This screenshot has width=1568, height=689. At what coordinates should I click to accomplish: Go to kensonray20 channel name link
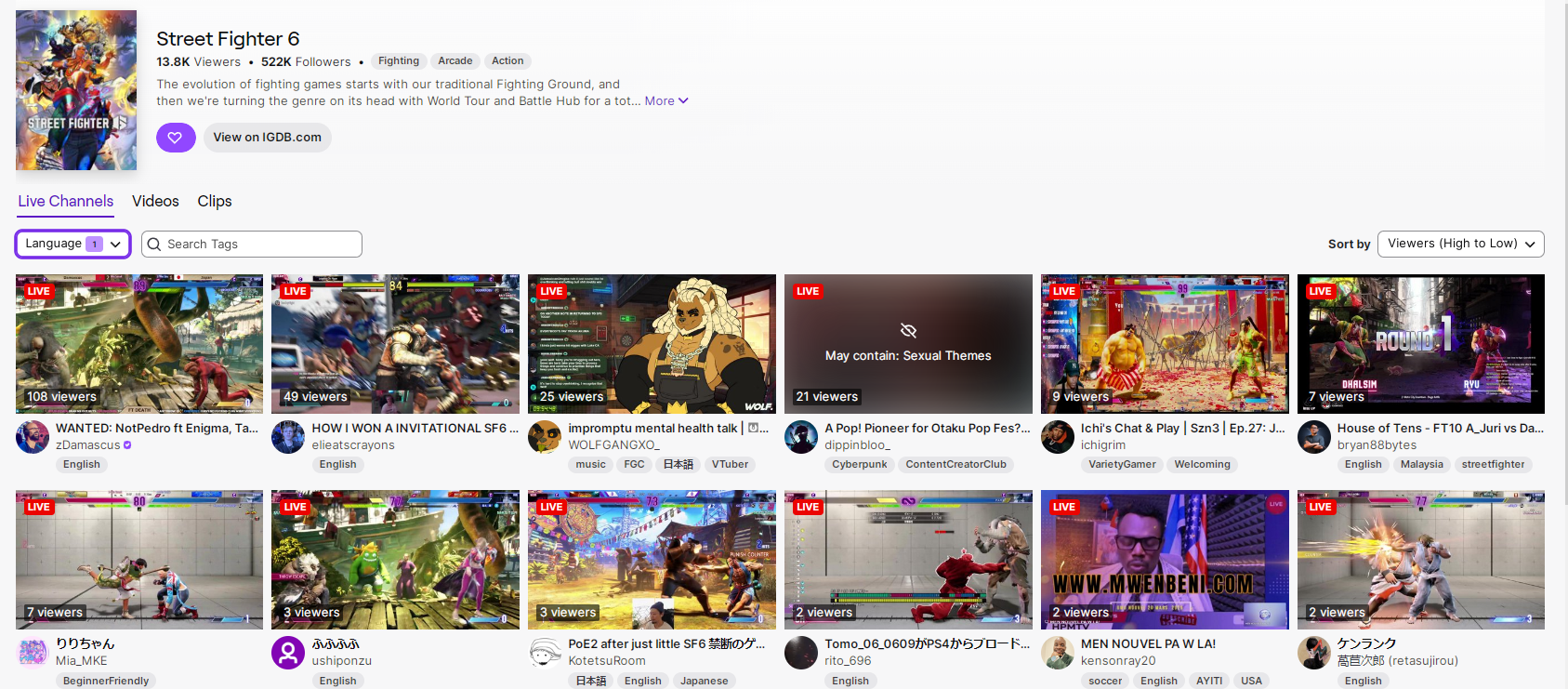point(1118,661)
